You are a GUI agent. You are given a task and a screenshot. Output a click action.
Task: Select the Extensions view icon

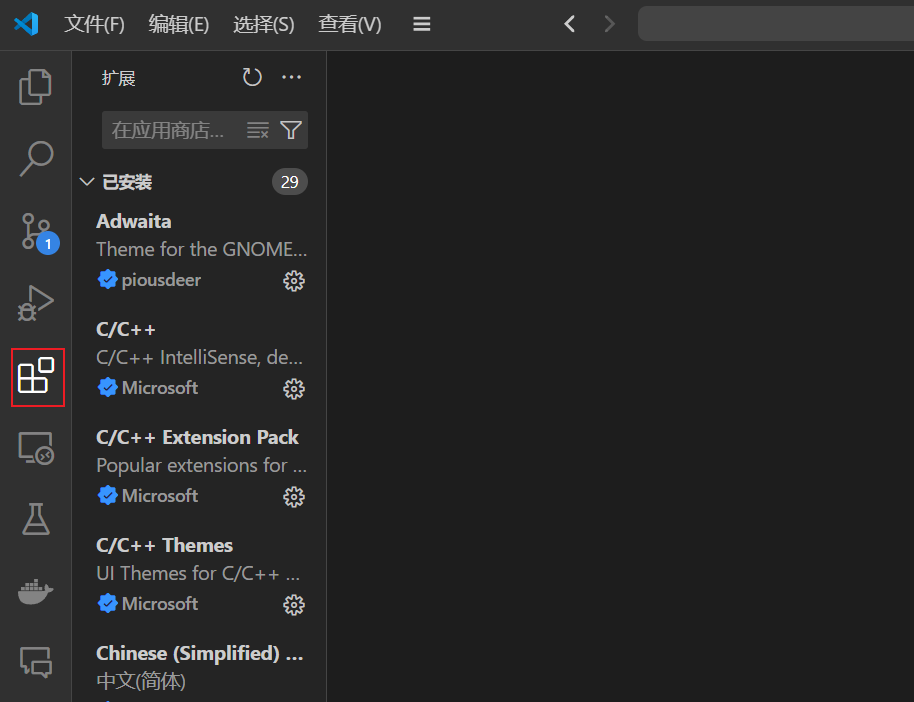coord(37,376)
